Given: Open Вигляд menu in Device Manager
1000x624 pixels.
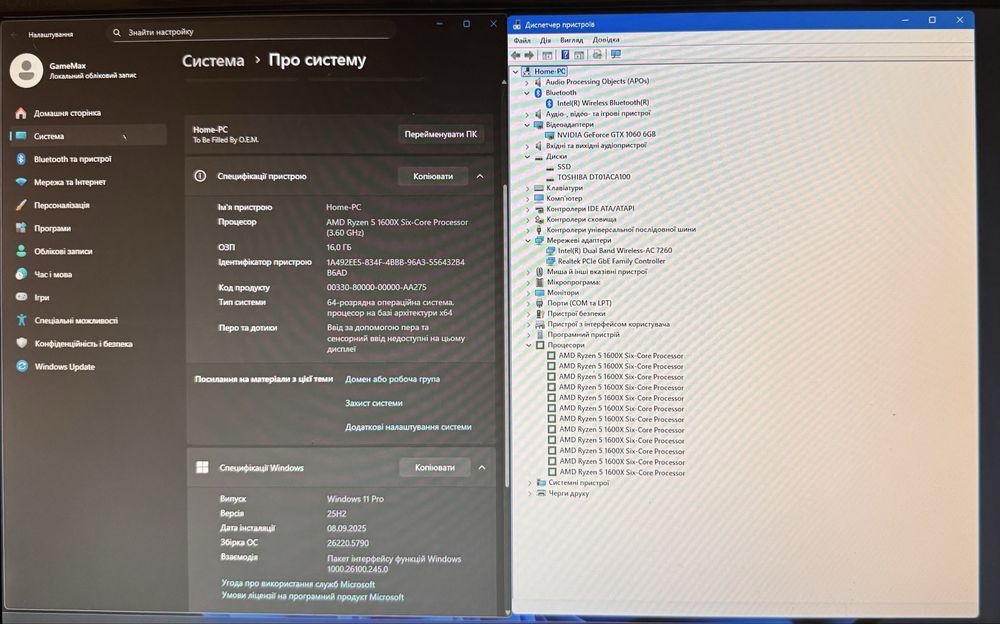Looking at the screenshot, I should point(571,40).
